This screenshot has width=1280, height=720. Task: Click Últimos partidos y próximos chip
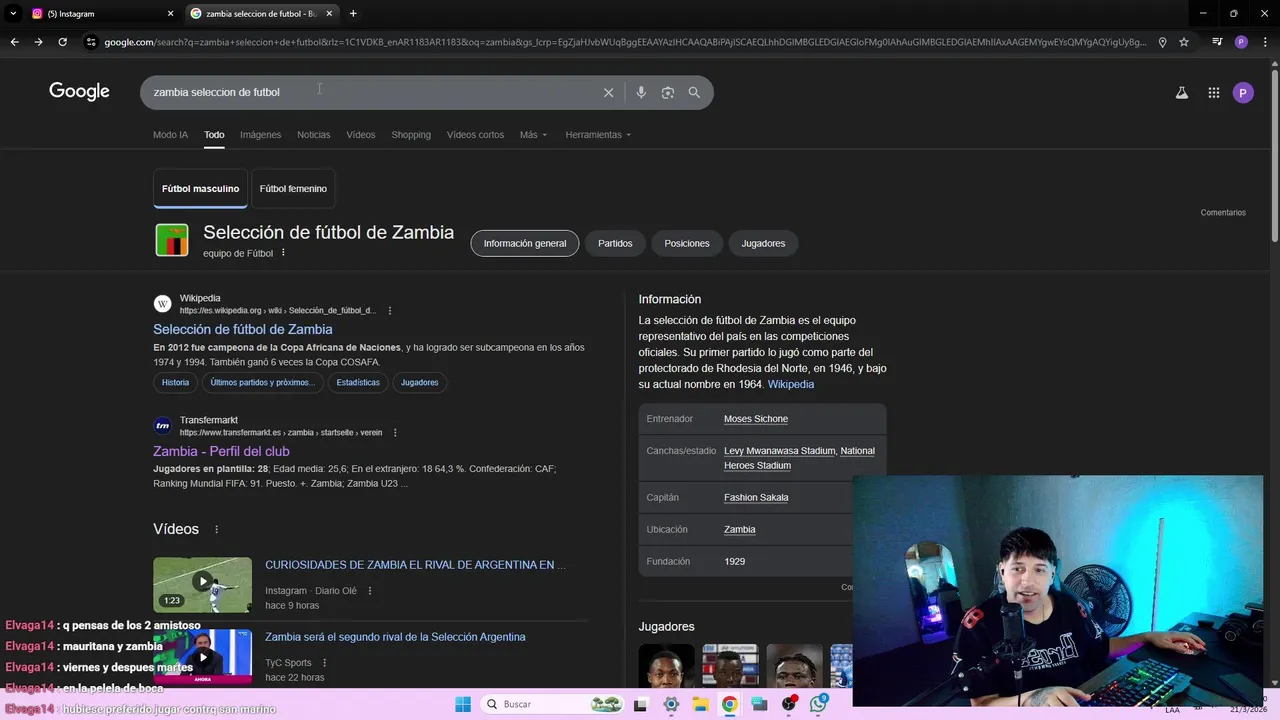tap(262, 382)
